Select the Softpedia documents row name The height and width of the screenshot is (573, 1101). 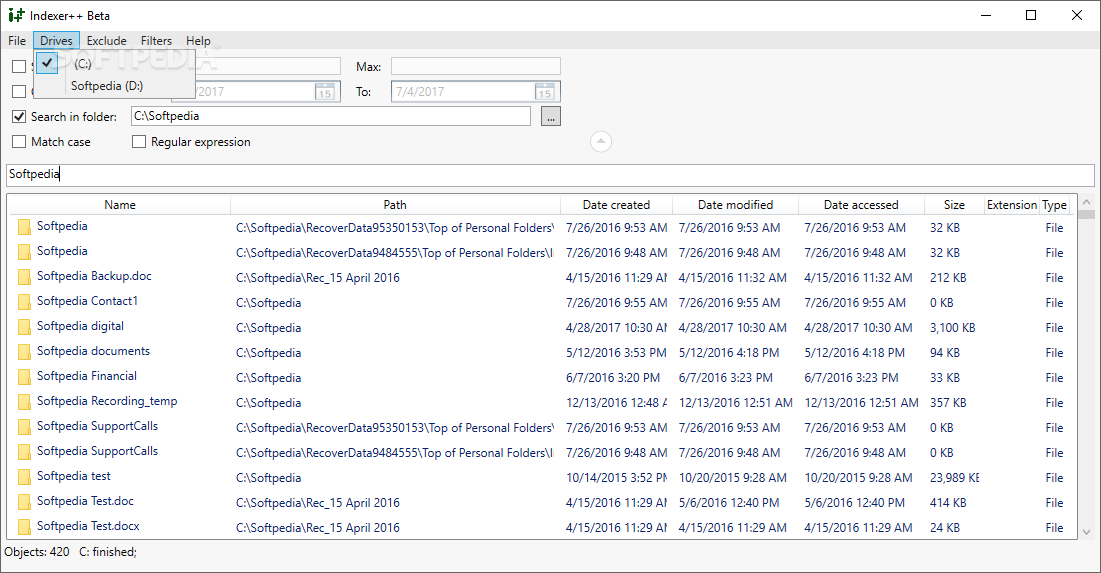pos(93,350)
